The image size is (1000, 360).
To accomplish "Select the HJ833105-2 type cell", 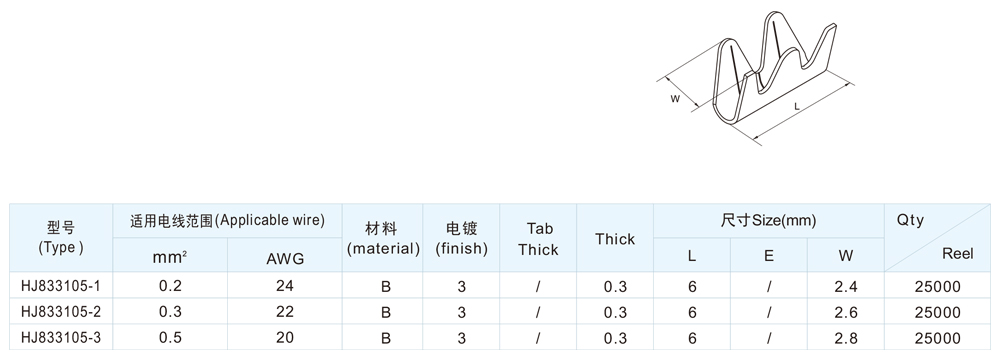I will tap(61, 311).
